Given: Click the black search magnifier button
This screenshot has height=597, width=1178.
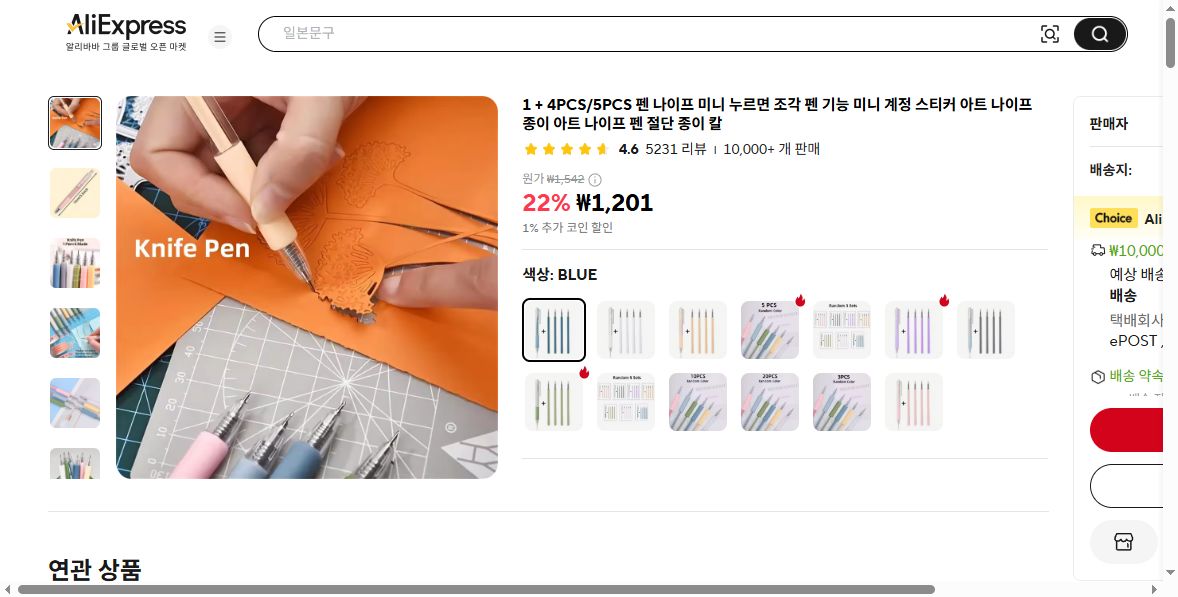Looking at the screenshot, I should coord(1100,34).
